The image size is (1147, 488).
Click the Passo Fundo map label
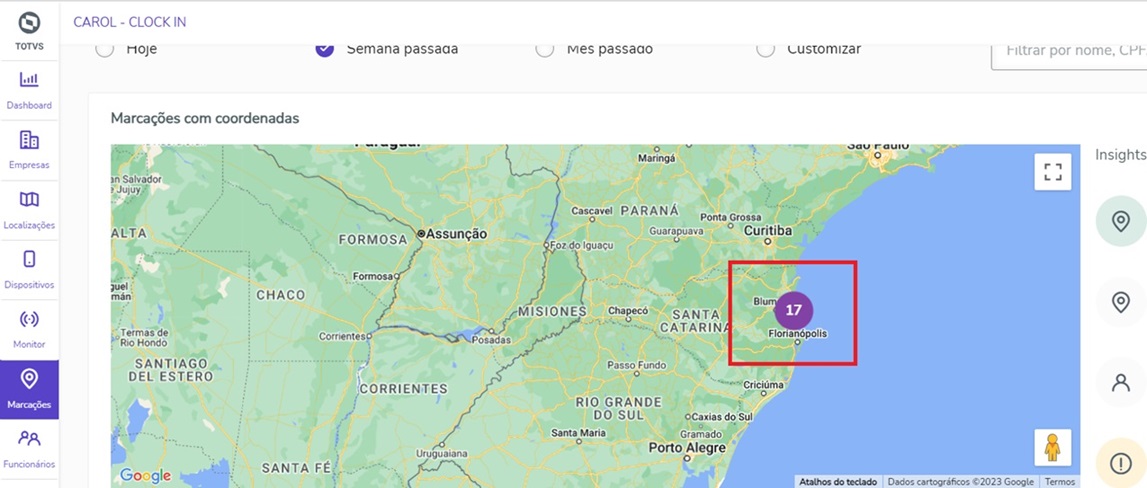(636, 364)
